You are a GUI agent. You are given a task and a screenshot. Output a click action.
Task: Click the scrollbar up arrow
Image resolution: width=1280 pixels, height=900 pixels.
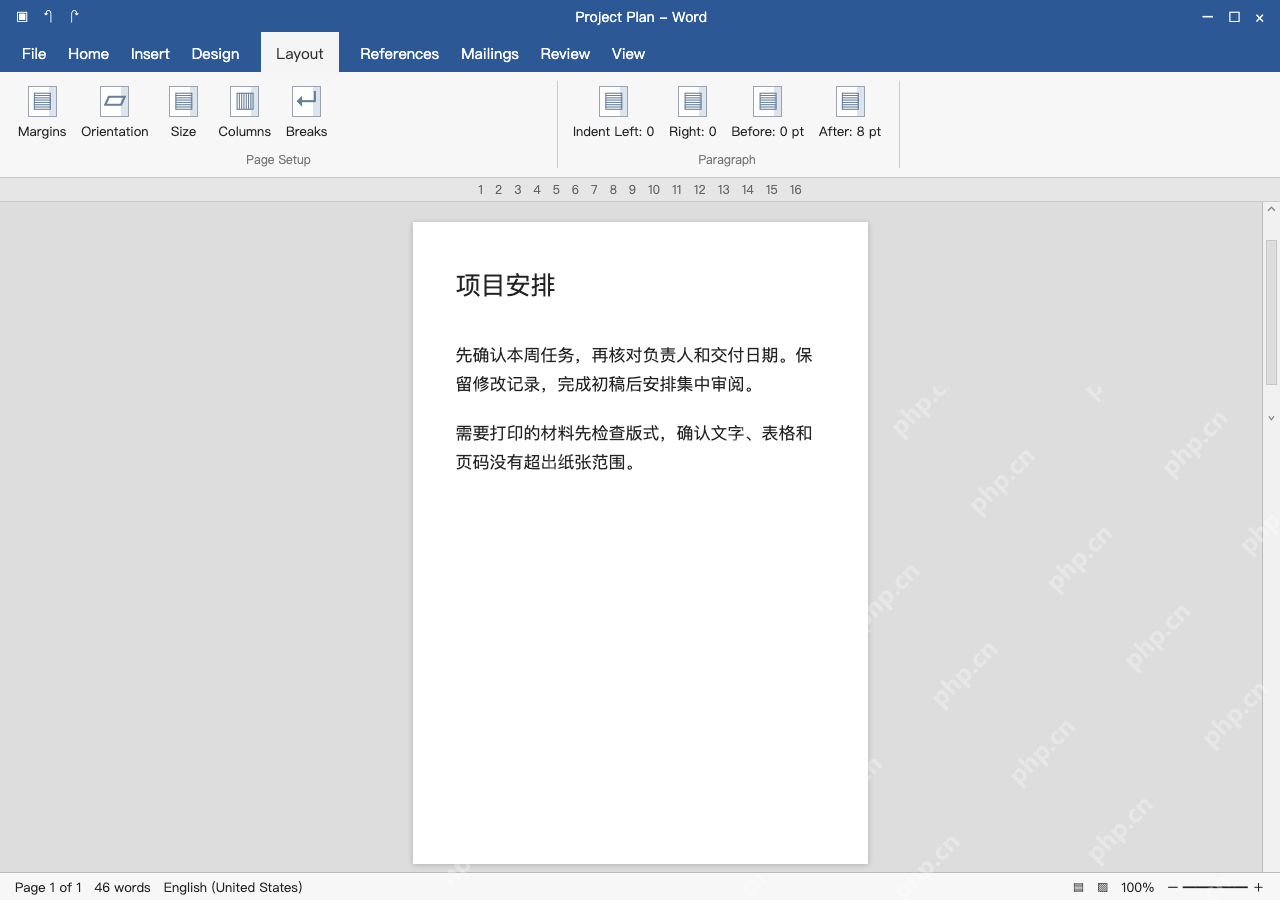(x=1272, y=210)
